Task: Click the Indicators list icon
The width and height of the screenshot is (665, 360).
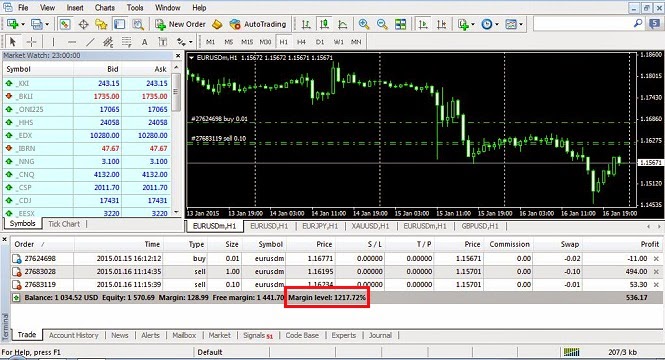Action: 463,25
